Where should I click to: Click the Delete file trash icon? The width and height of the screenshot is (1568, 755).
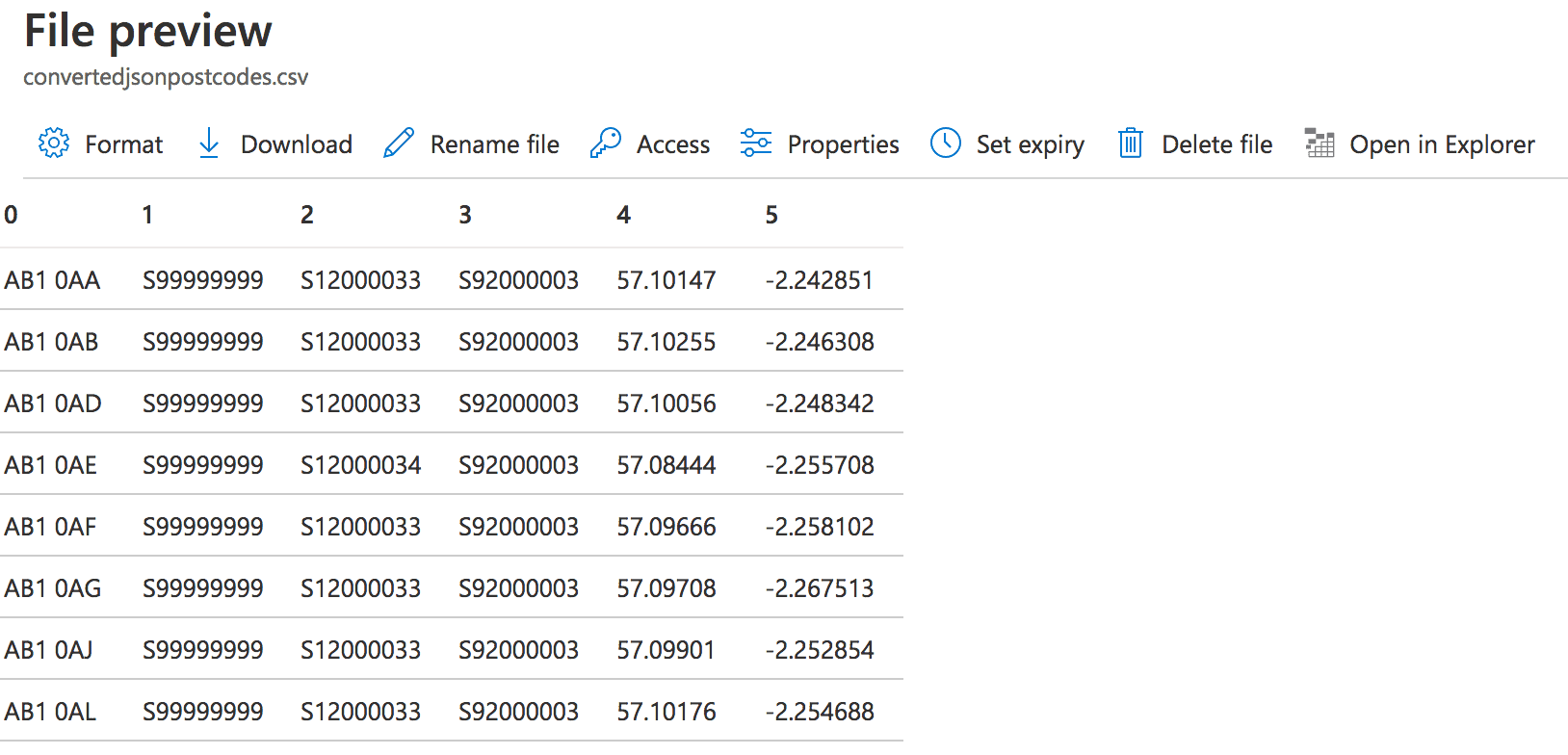pyautogui.click(x=1130, y=143)
